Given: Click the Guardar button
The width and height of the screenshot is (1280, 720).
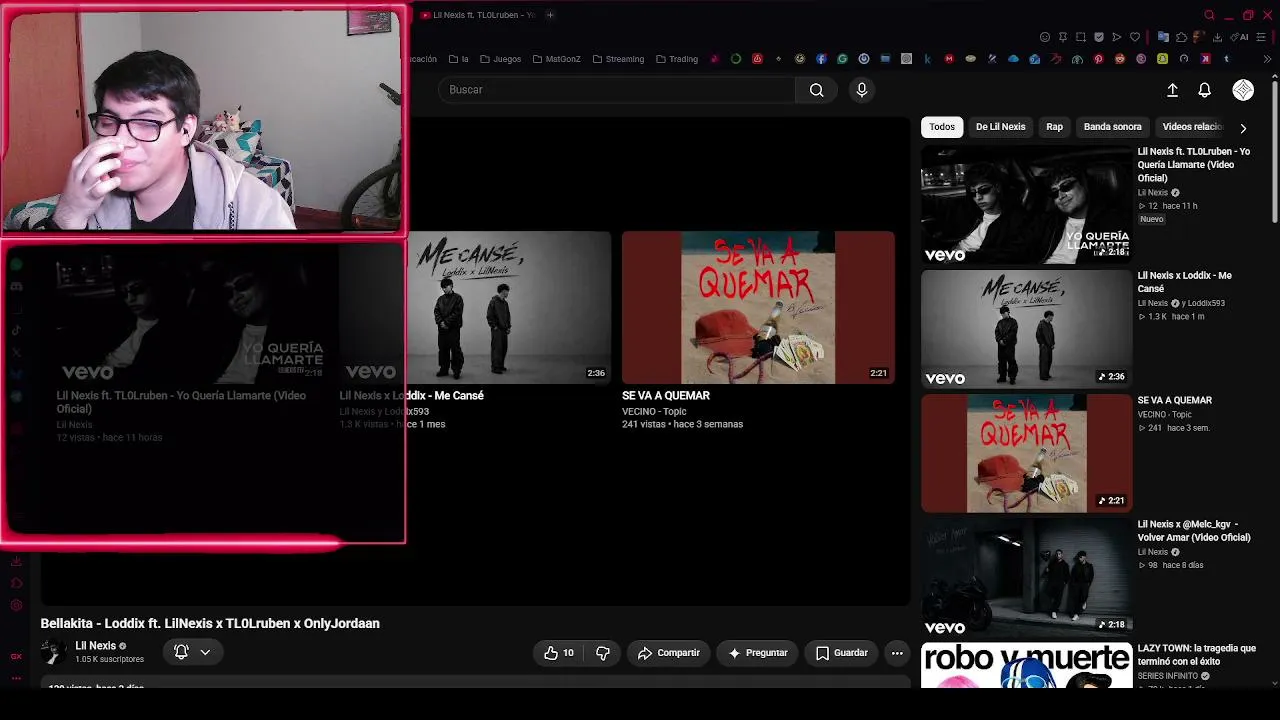Looking at the screenshot, I should (x=842, y=653).
